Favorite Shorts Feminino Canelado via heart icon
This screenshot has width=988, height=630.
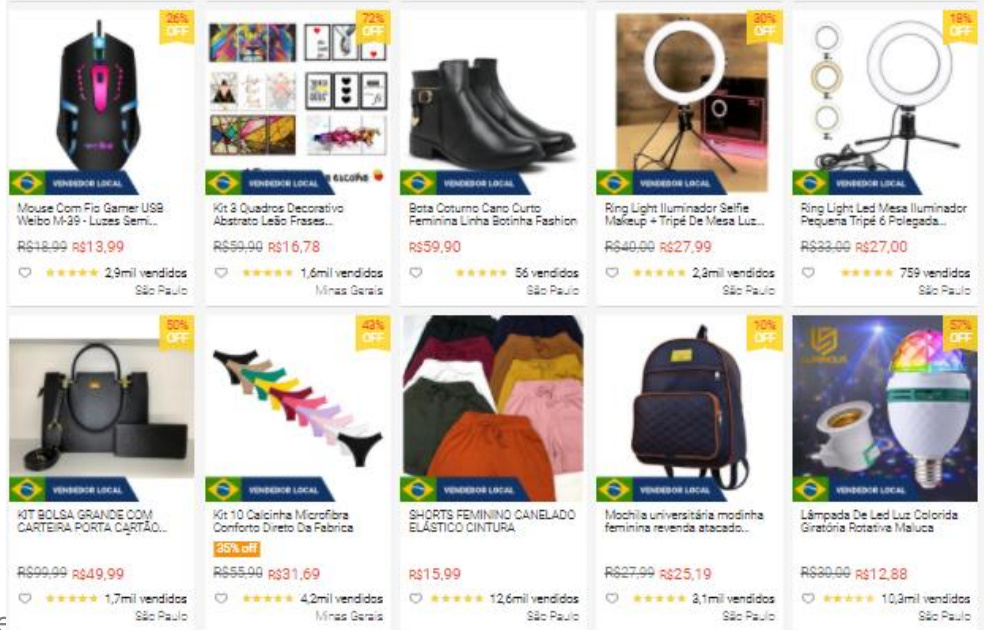click(416, 598)
